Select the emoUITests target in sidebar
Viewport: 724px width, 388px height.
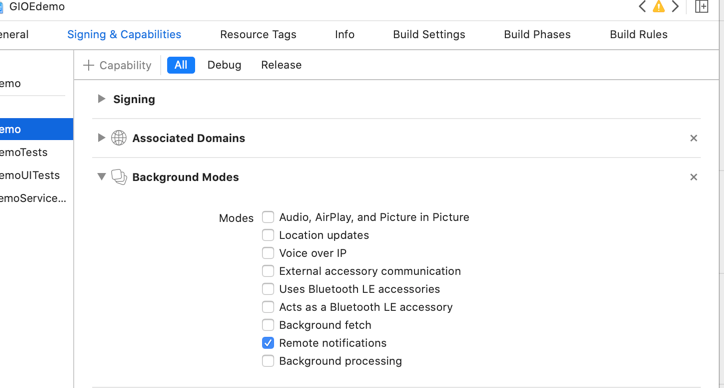(x=30, y=175)
